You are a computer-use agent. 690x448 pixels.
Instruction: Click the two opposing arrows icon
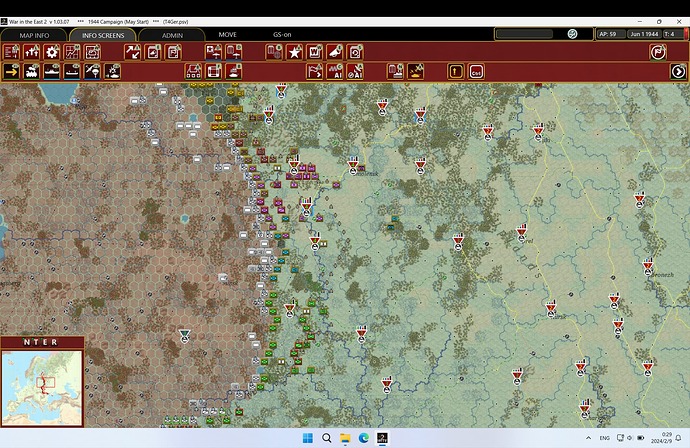click(x=132, y=52)
